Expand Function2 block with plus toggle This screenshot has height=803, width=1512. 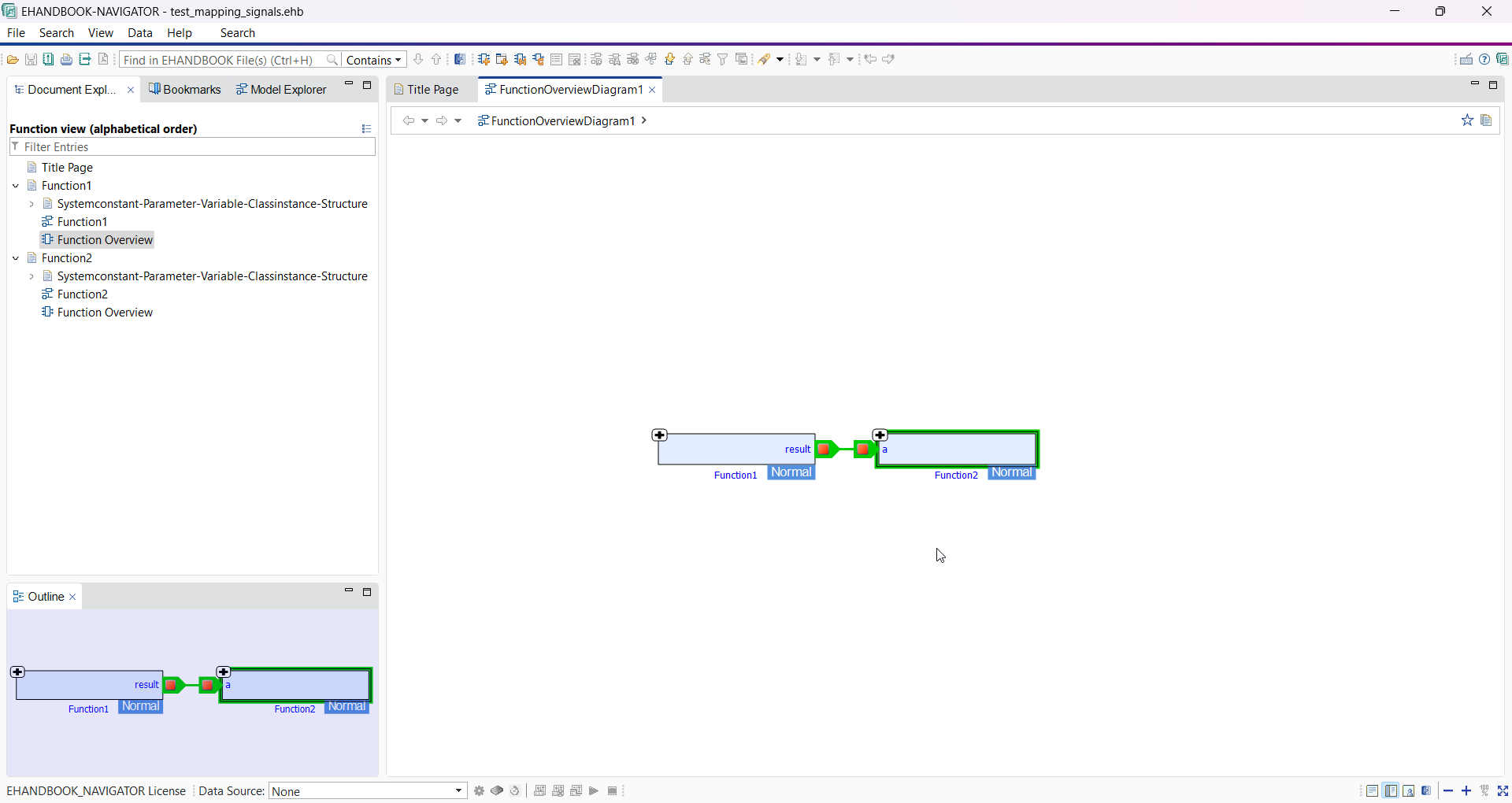(x=880, y=435)
